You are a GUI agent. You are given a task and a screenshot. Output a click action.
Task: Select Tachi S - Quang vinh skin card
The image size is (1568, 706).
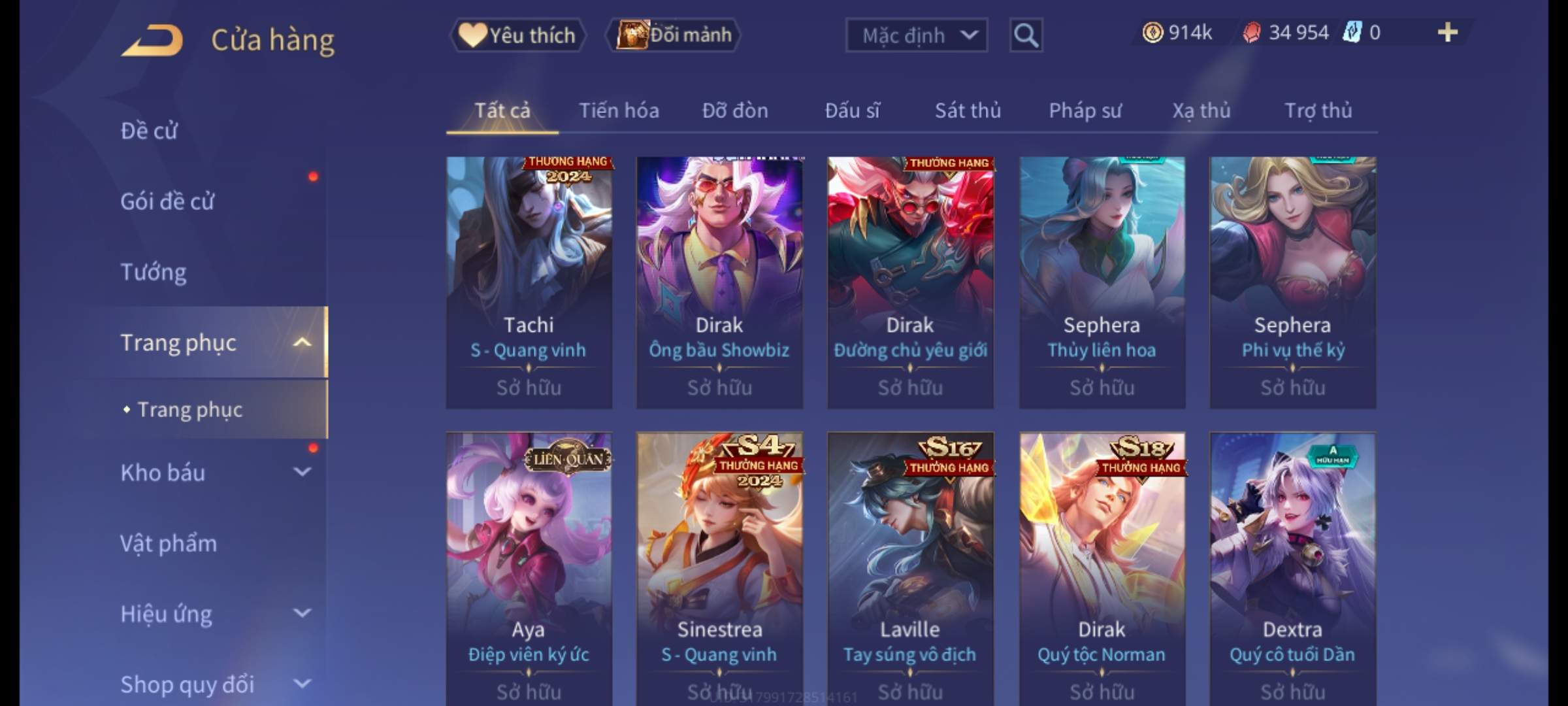coord(529,282)
